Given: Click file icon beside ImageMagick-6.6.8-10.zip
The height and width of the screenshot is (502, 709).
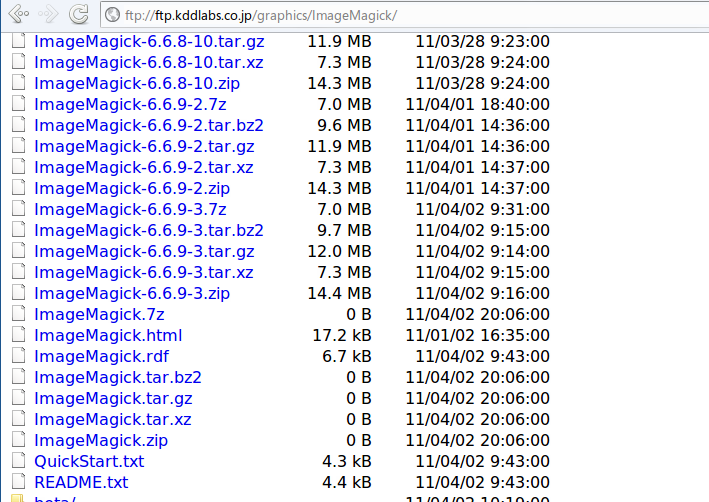Looking at the screenshot, I should pos(19,83).
